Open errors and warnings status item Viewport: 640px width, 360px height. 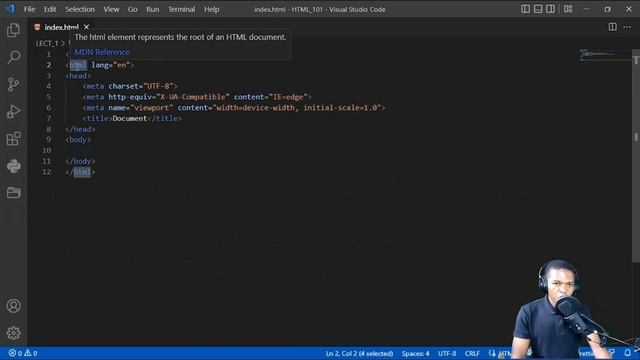(x=23, y=353)
